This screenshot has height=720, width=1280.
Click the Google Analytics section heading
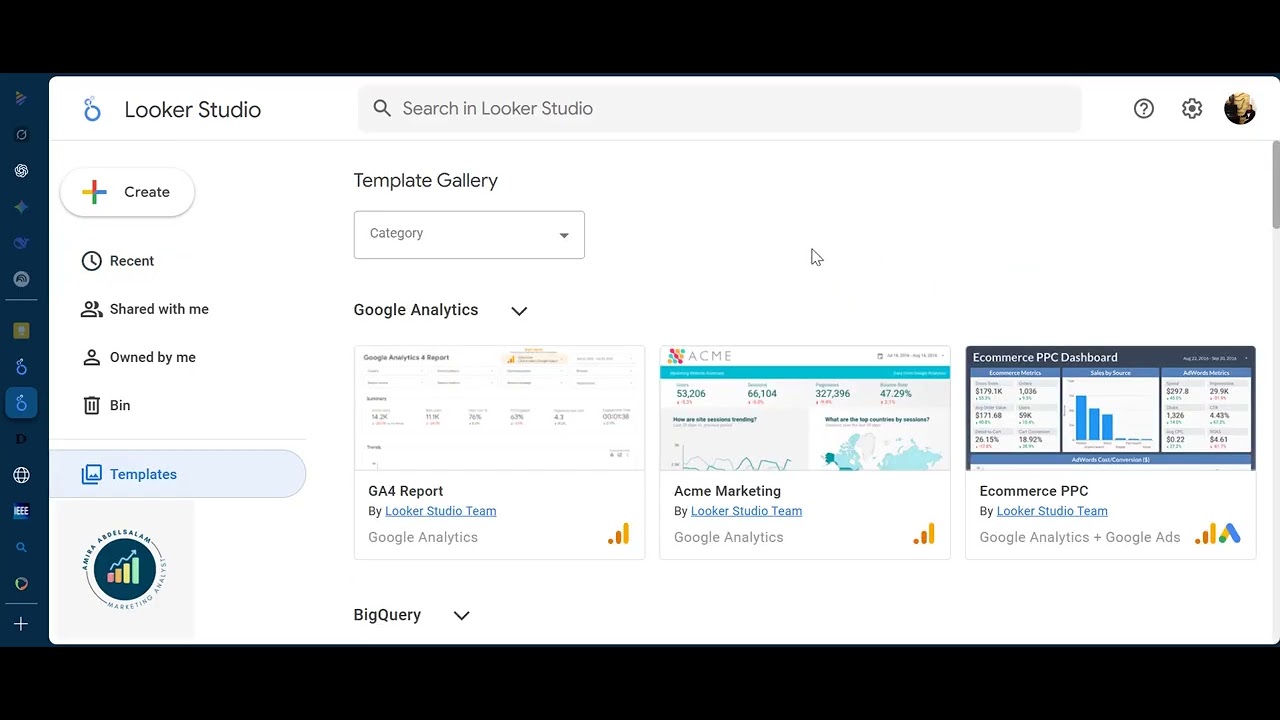click(x=416, y=310)
